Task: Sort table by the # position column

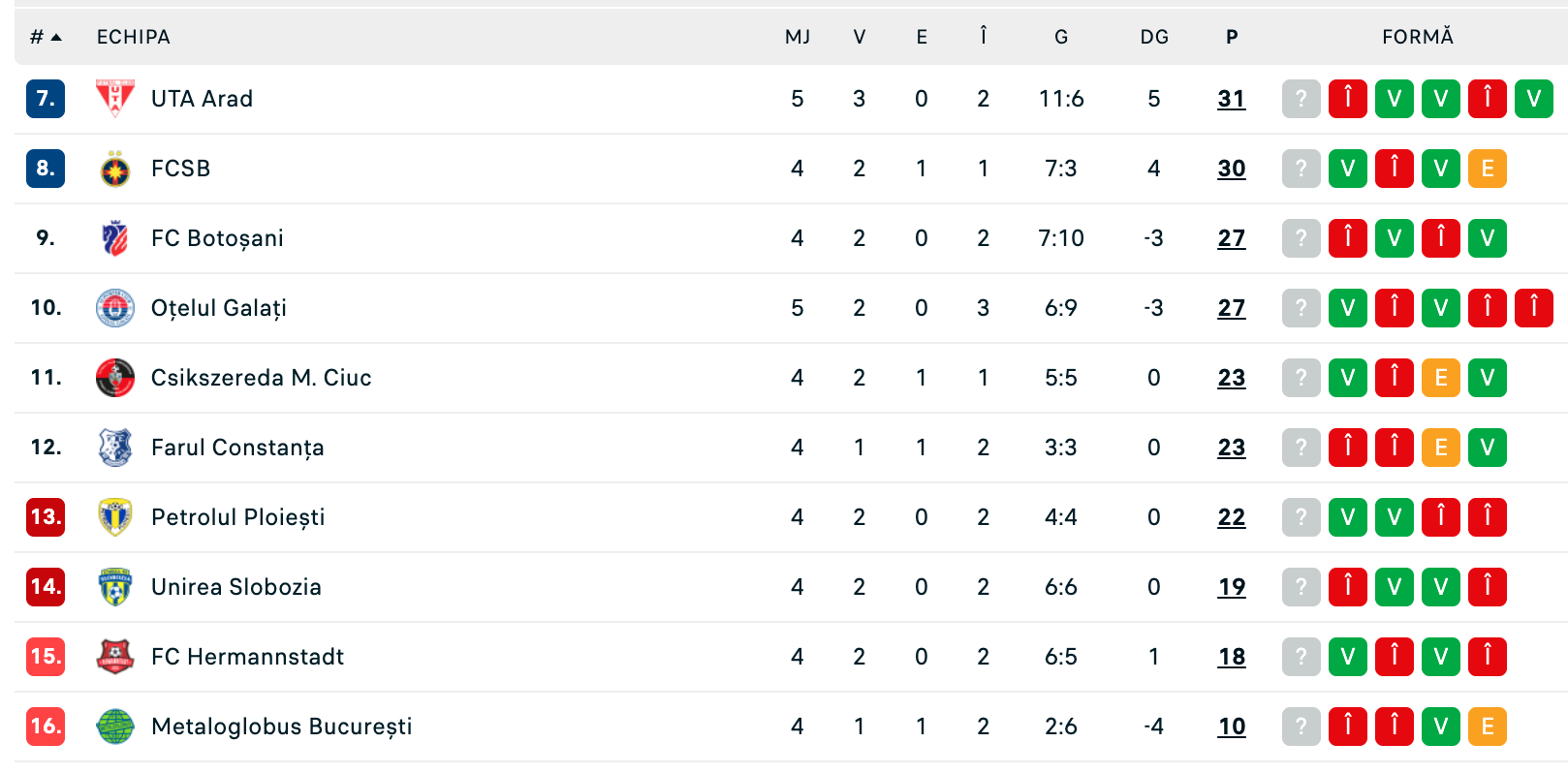Action: click(45, 37)
